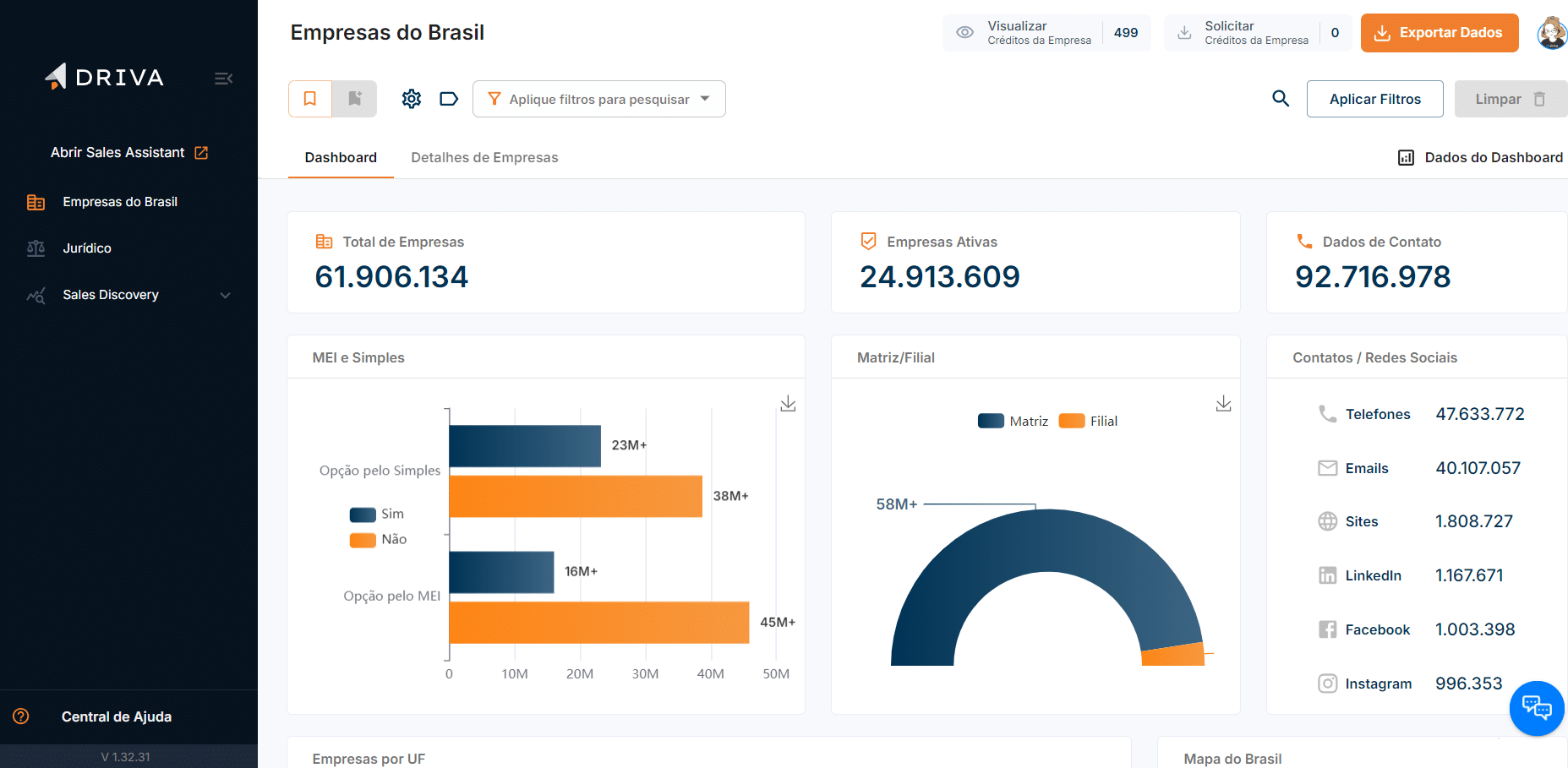
Task: Click the 23M+ Simples Sim bar
Action: click(x=525, y=446)
